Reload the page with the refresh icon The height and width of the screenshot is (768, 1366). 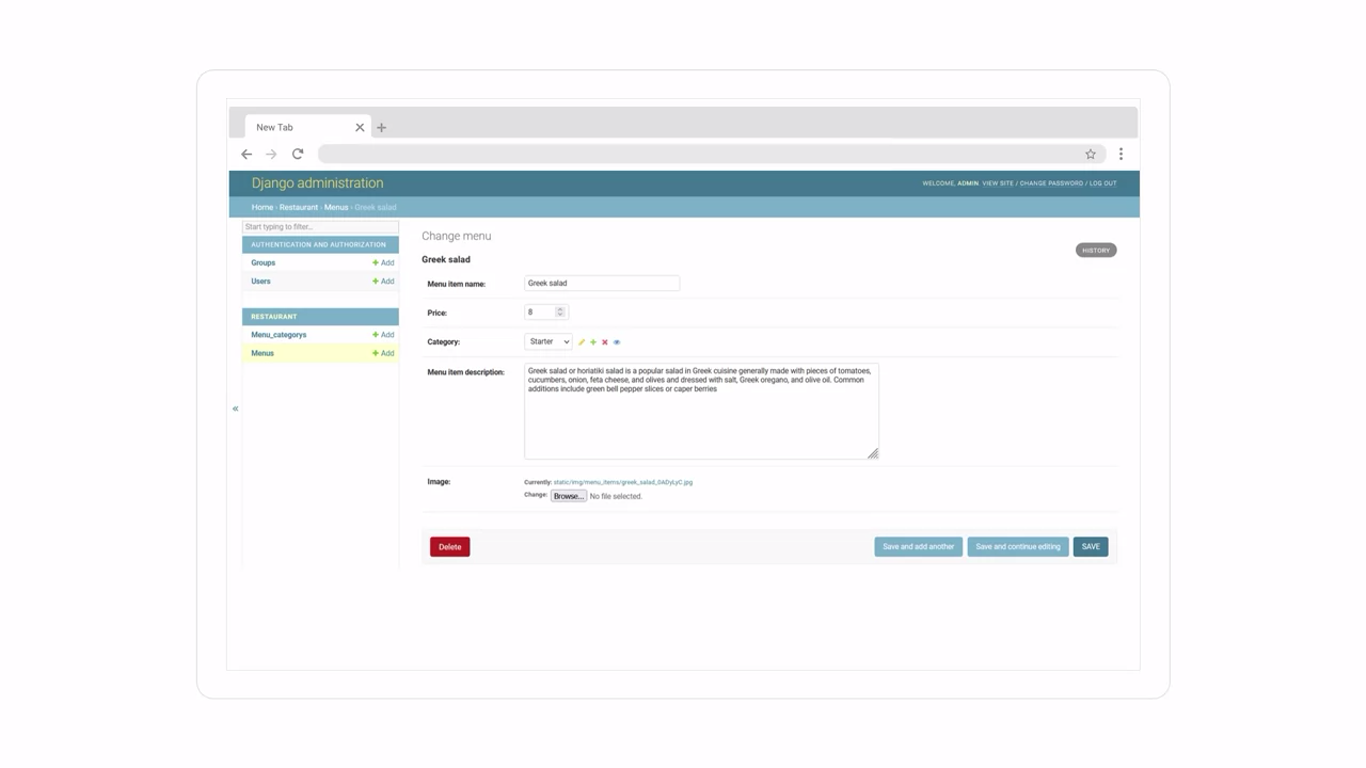coord(297,154)
